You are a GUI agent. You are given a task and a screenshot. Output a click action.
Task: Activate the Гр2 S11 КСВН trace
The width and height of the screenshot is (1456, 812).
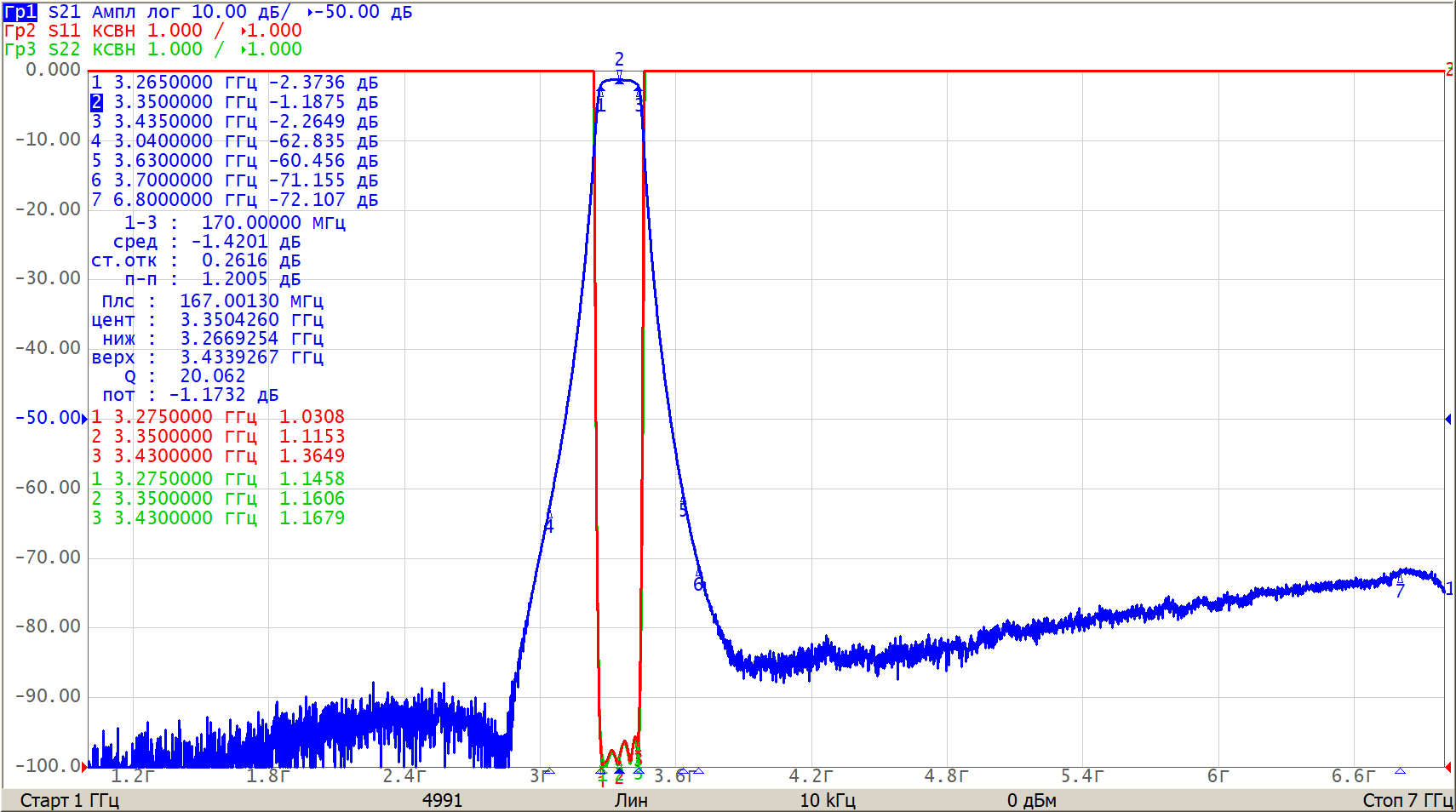point(20,31)
